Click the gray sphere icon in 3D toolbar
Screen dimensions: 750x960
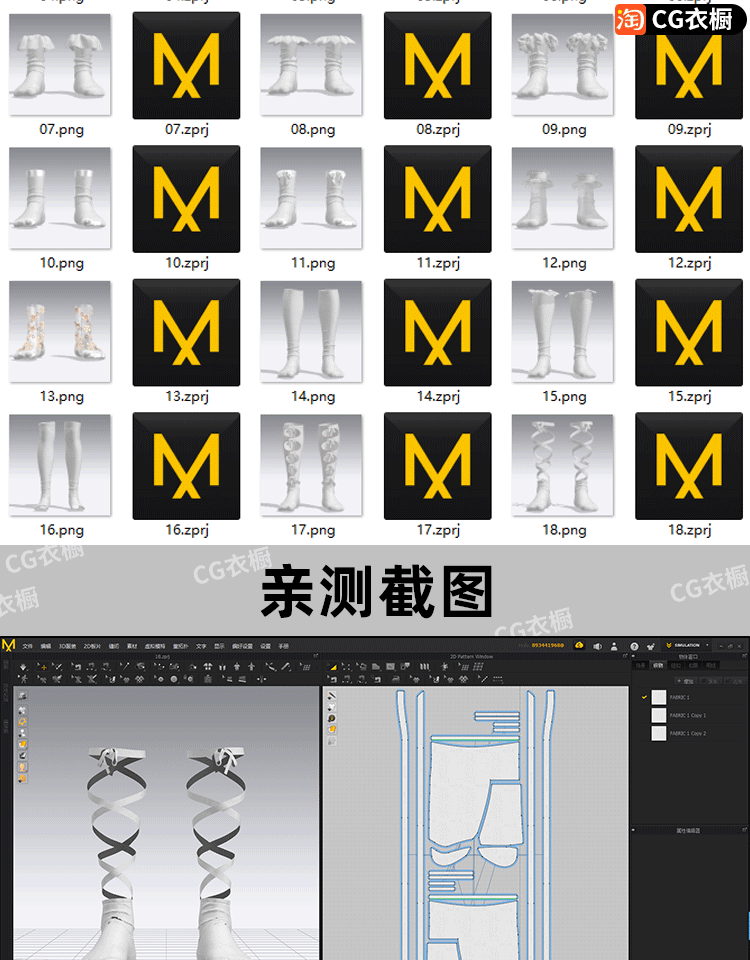click(x=174, y=679)
